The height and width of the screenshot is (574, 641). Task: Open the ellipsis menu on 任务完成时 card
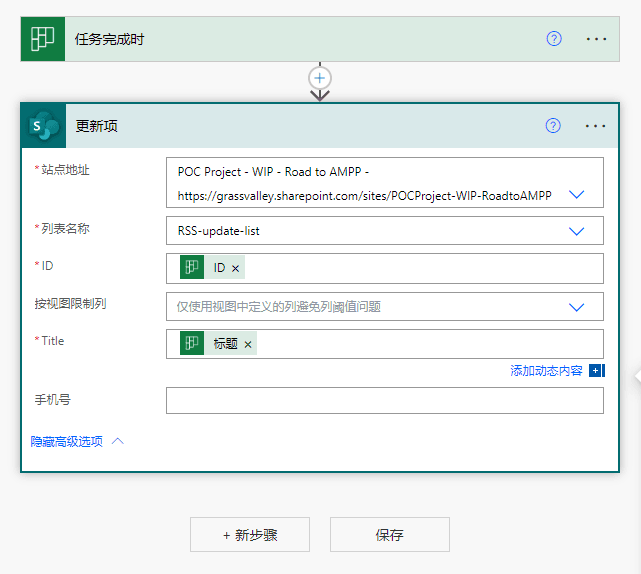pos(596,39)
